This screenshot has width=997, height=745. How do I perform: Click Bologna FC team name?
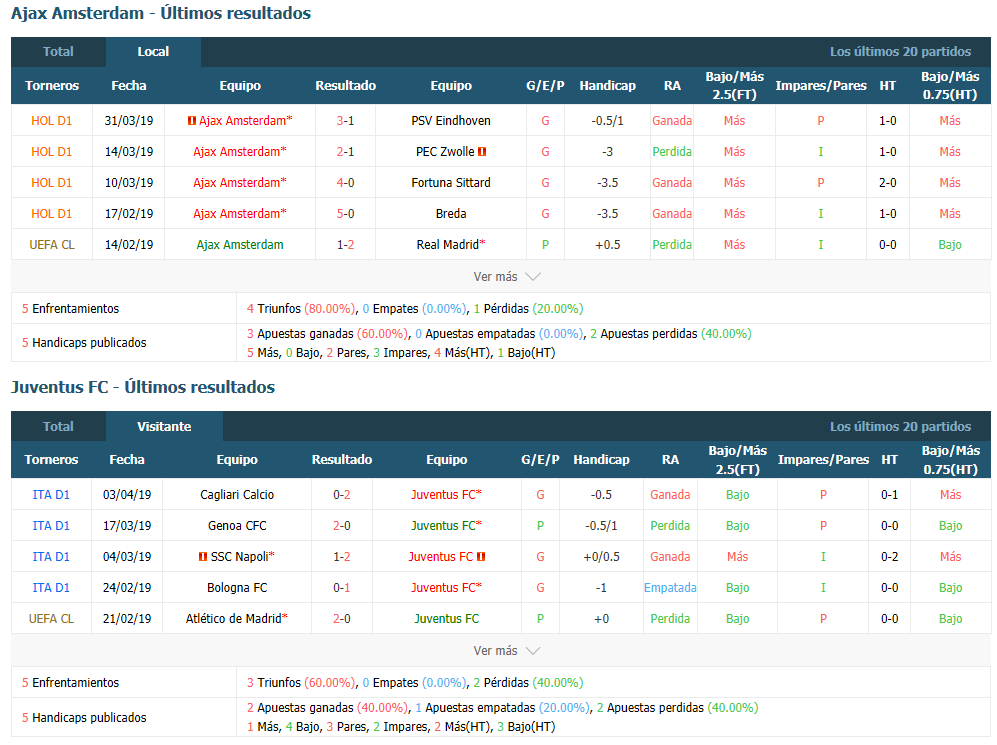(x=237, y=588)
